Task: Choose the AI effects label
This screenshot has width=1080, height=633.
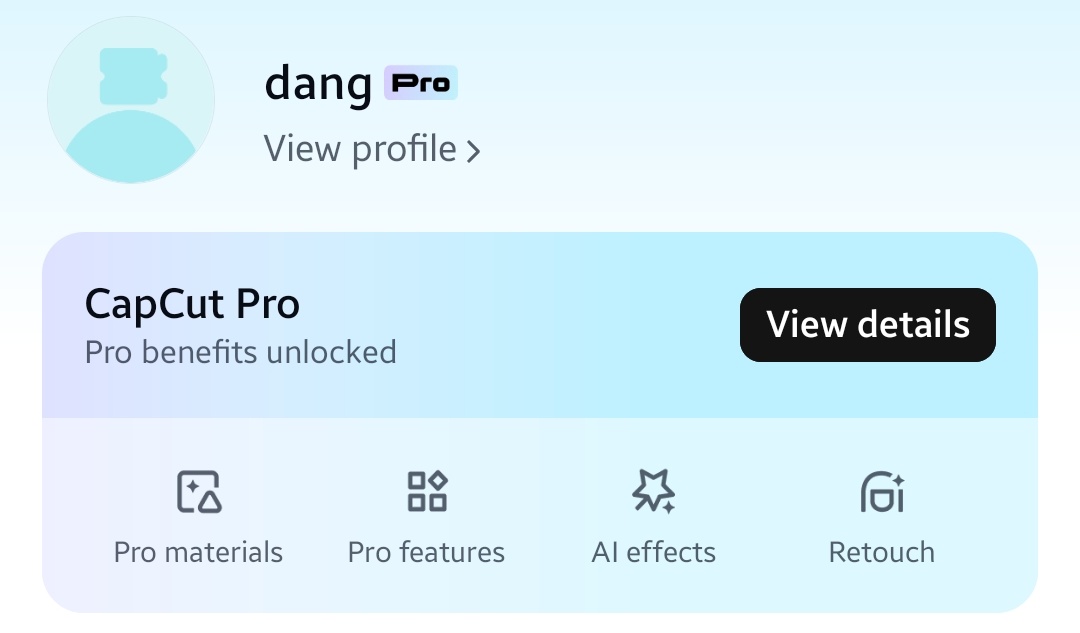Action: click(x=654, y=552)
